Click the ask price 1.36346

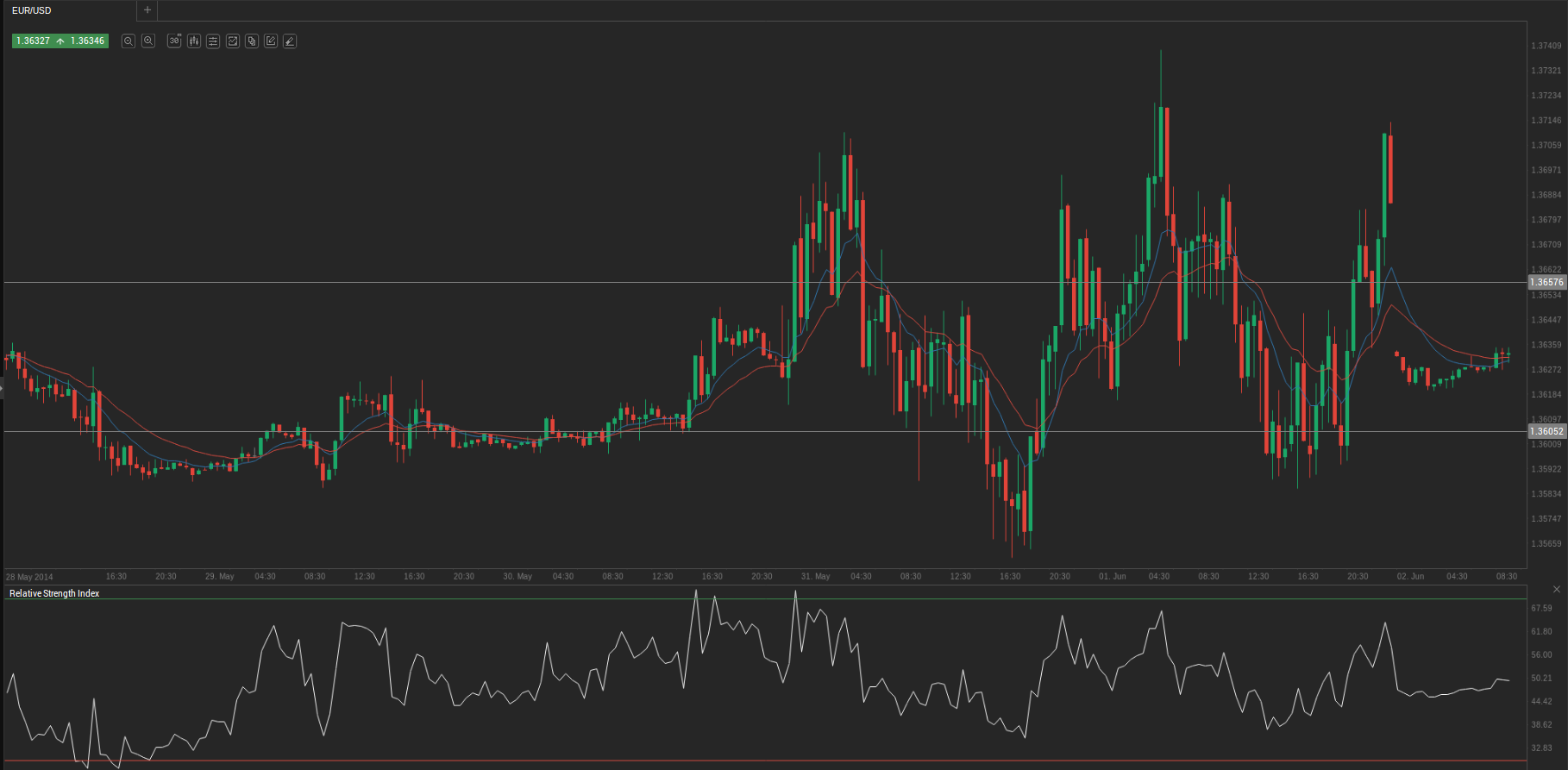88,41
